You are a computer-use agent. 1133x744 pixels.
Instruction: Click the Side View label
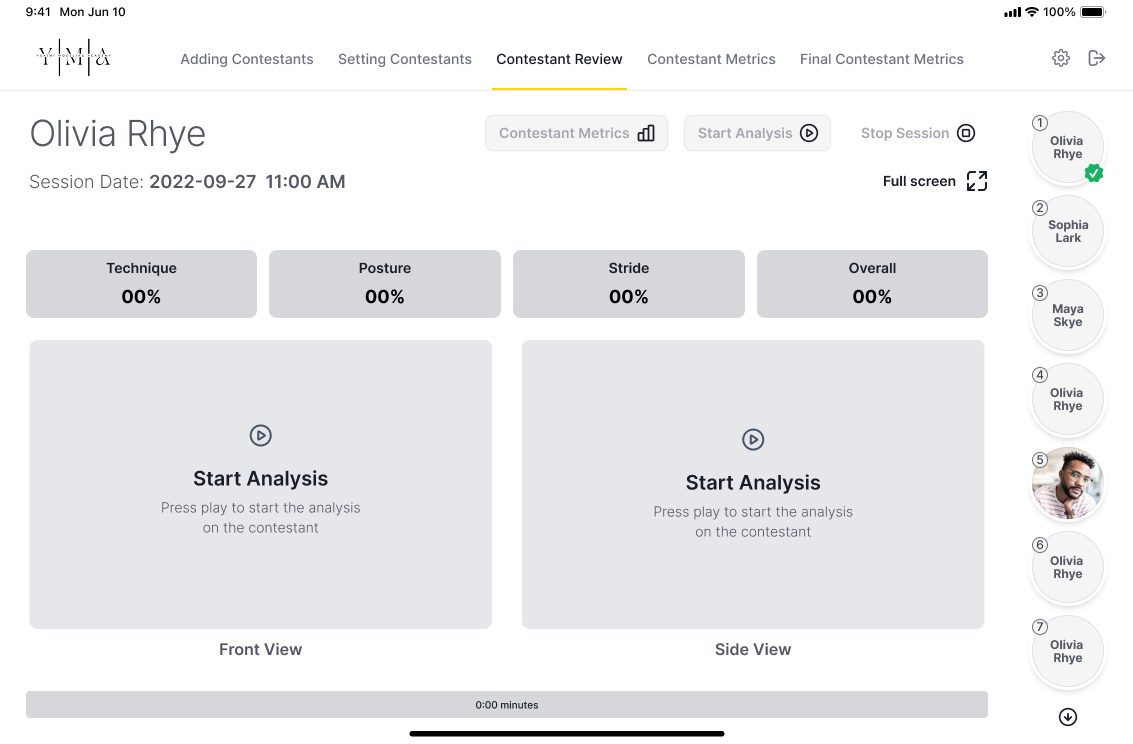point(753,649)
